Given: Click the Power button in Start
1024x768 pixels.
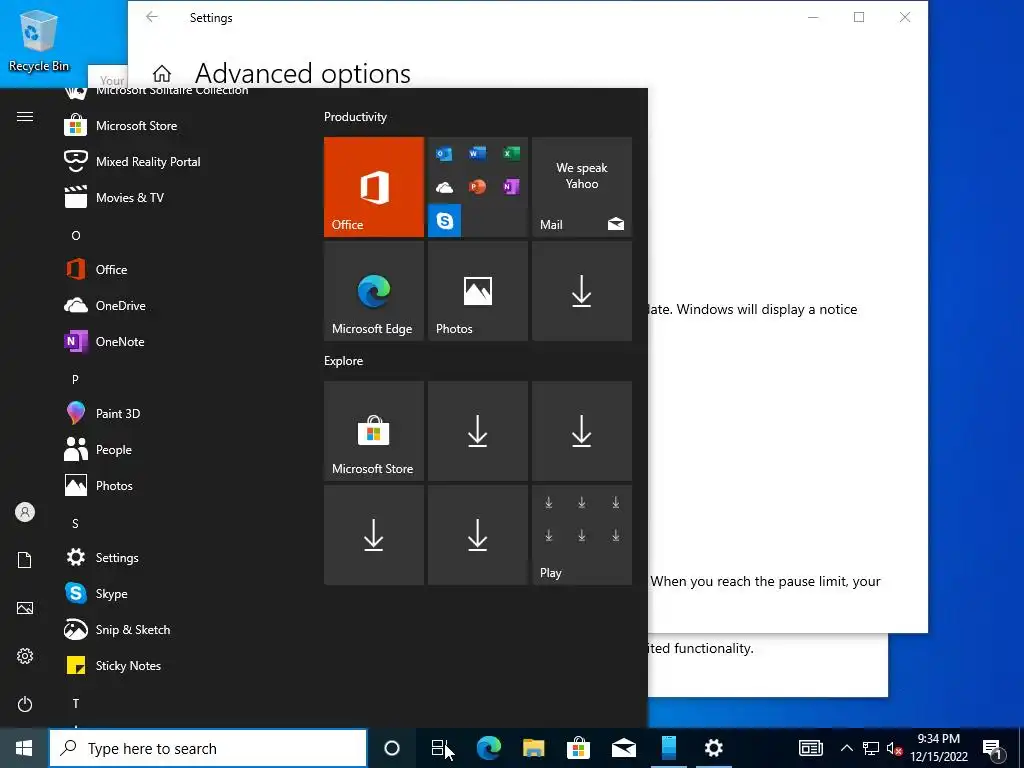Looking at the screenshot, I should coord(25,704).
